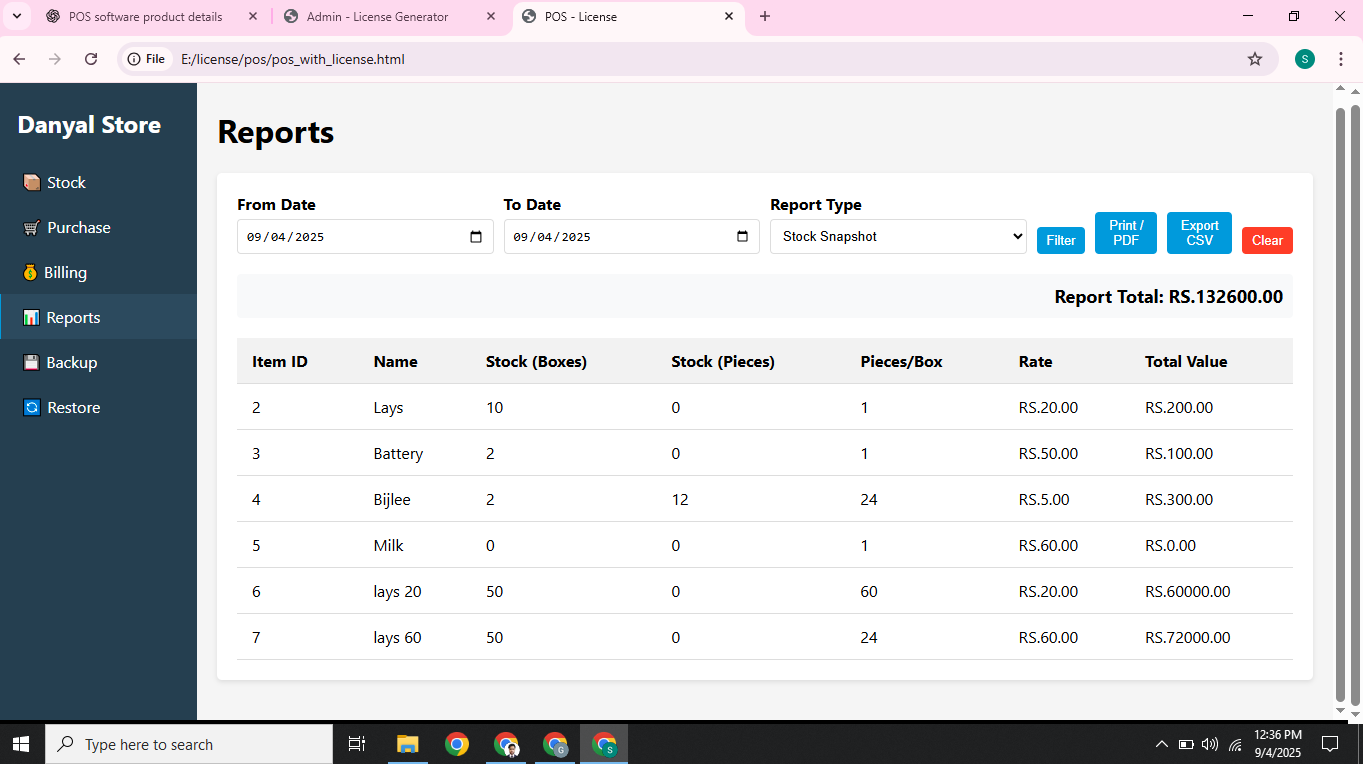Reload the page with the refresh icon
This screenshot has width=1363, height=764.
pos(91,59)
